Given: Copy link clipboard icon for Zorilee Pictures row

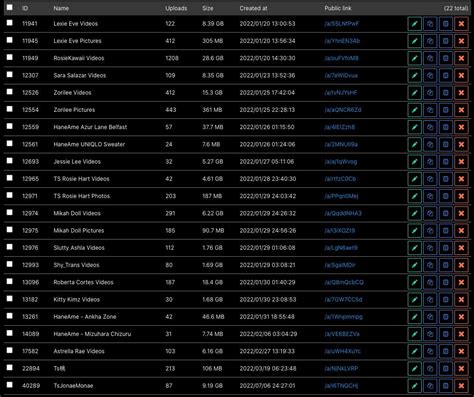Looking at the screenshot, I should point(430,110).
